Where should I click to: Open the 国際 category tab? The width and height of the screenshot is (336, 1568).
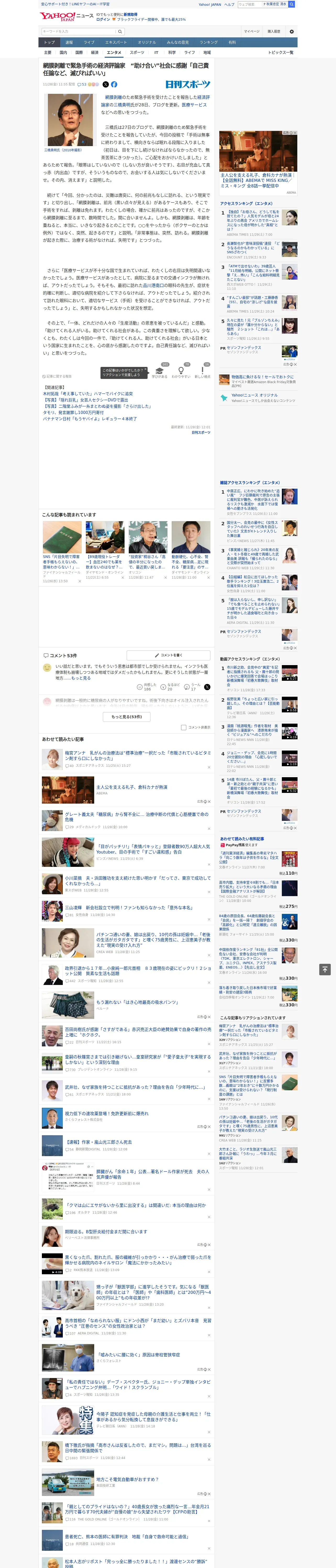point(79,52)
